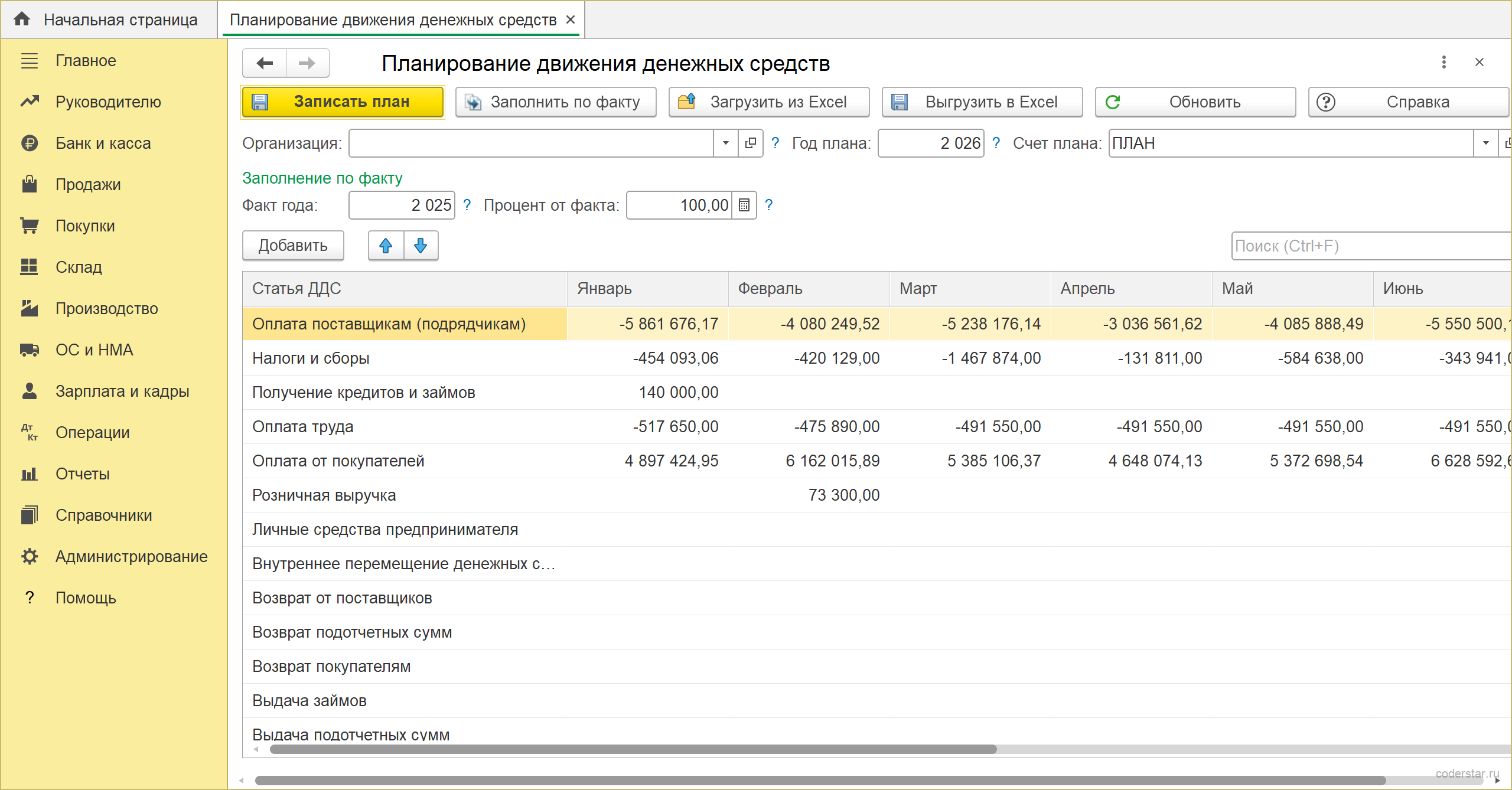Click the Счет плана field ПЛАН

pyautogui.click(x=1291, y=143)
